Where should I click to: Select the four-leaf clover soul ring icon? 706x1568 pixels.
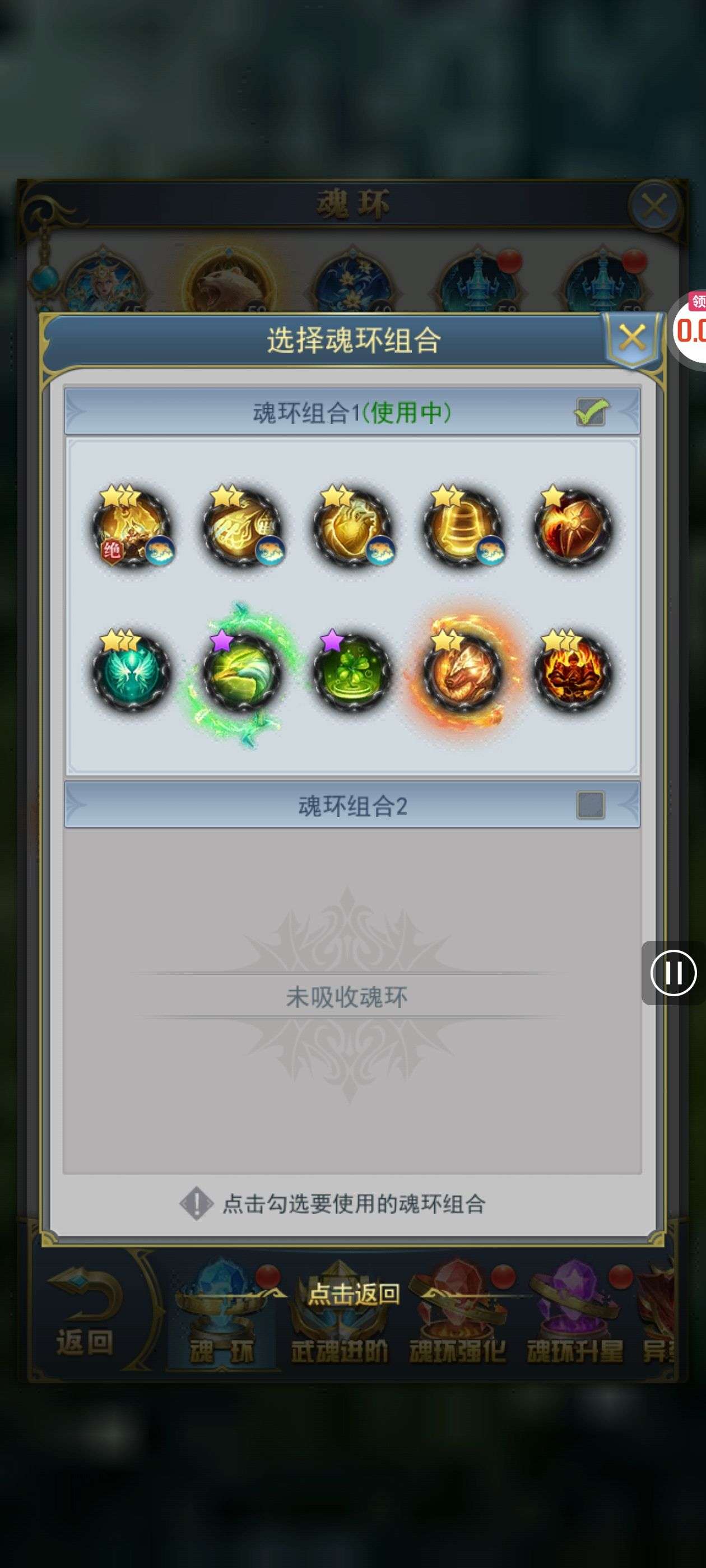coord(352,672)
